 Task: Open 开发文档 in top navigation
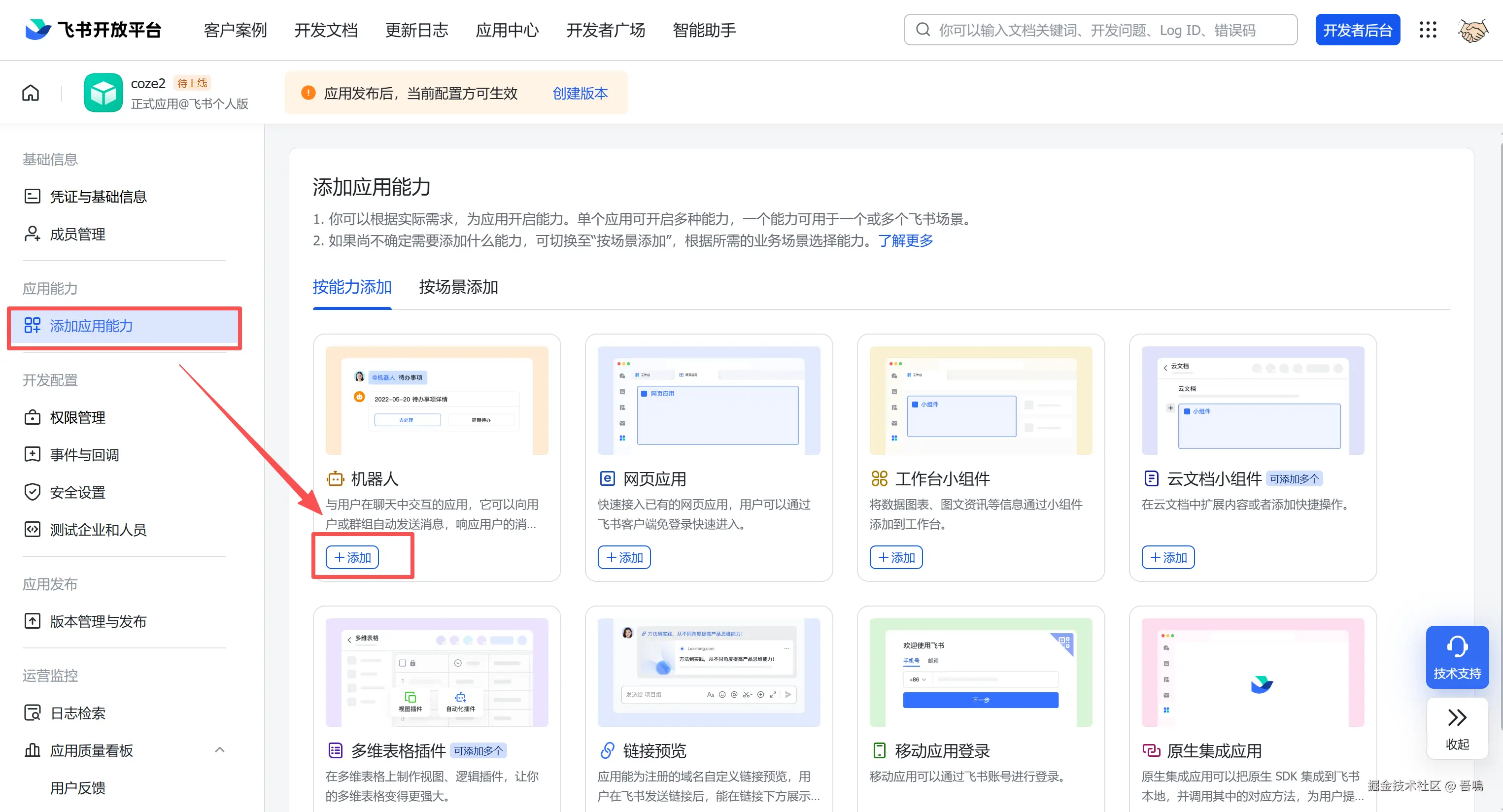coord(326,30)
